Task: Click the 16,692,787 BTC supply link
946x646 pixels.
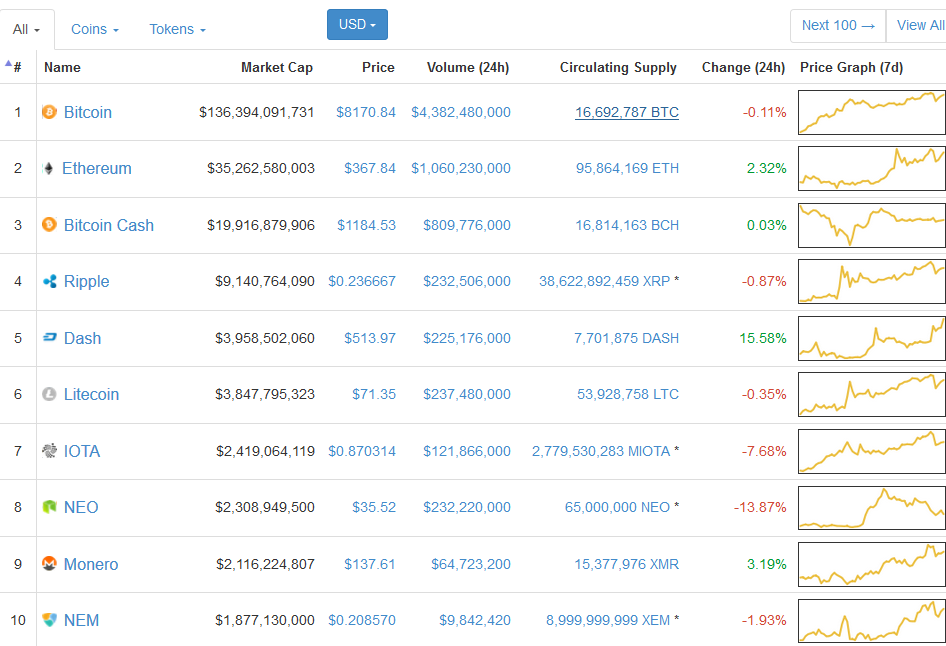Action: point(626,112)
